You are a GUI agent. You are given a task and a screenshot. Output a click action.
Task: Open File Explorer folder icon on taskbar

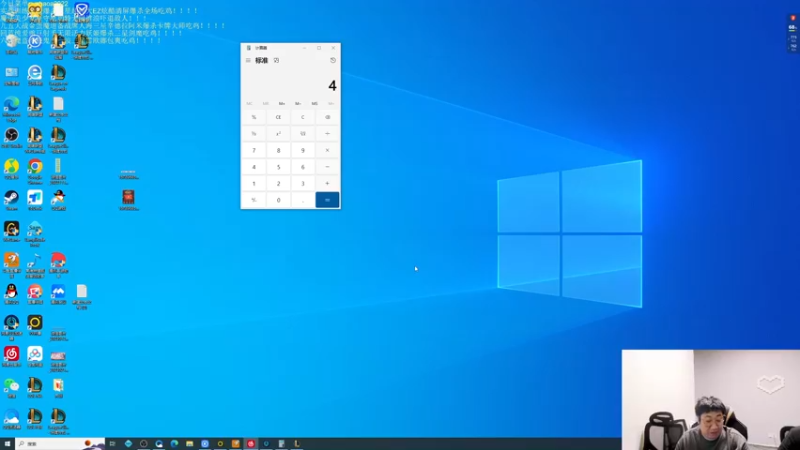coord(189,444)
